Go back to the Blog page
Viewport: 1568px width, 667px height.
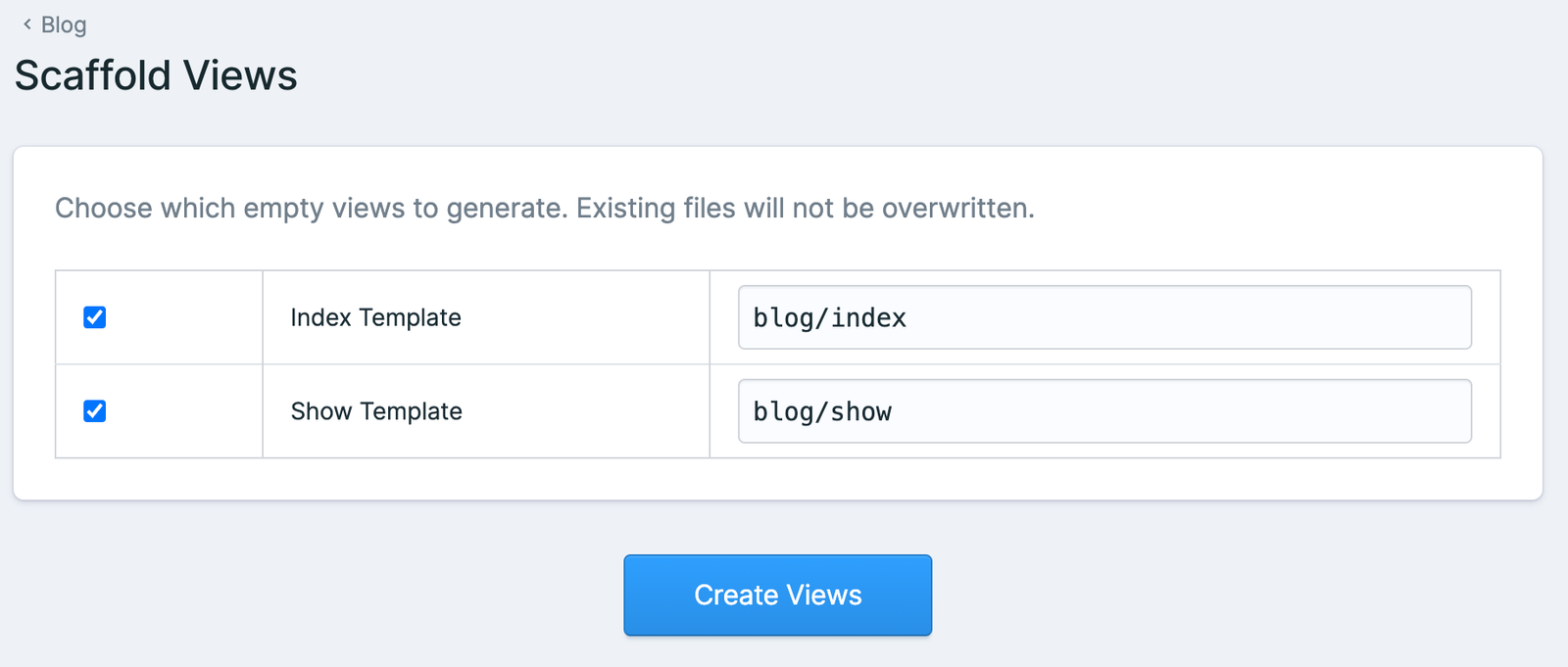pyautogui.click(x=63, y=24)
